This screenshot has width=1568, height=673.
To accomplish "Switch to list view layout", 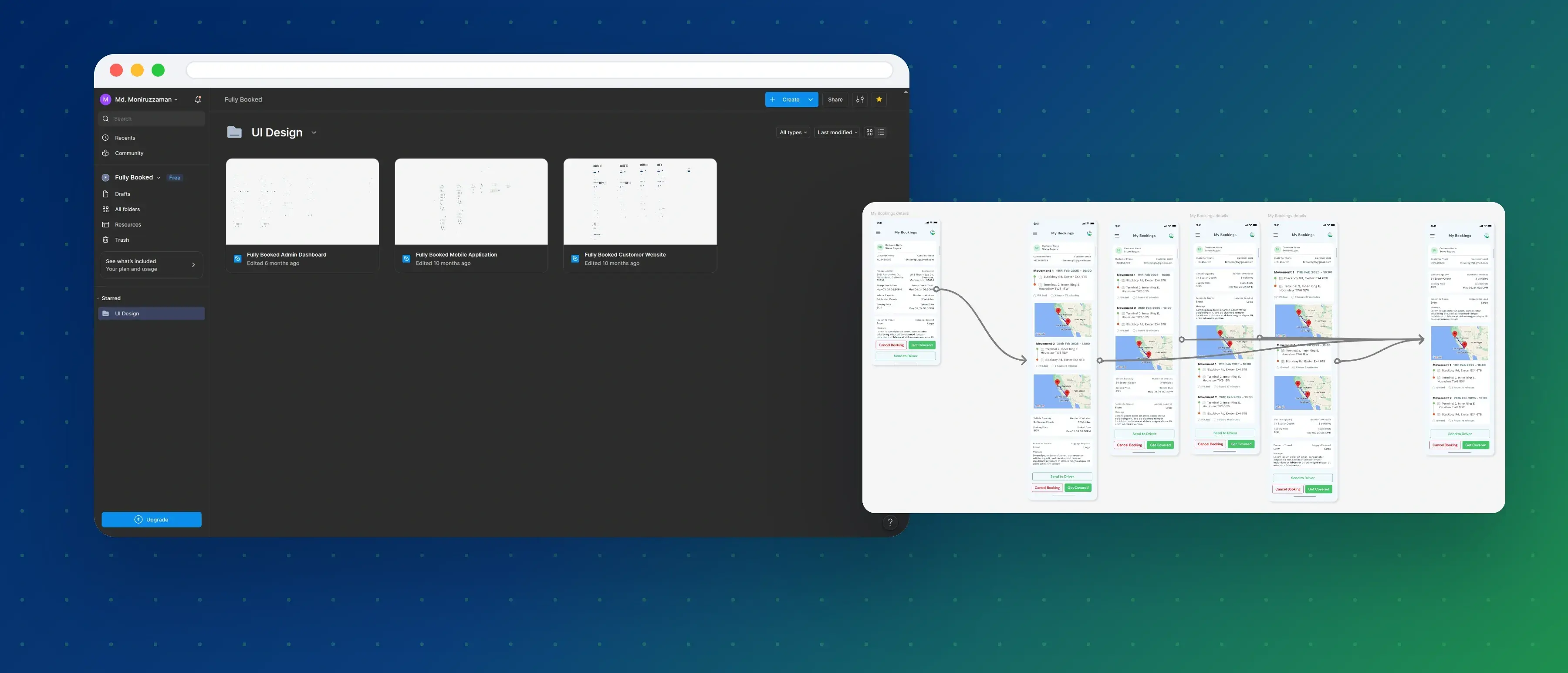I will [881, 132].
